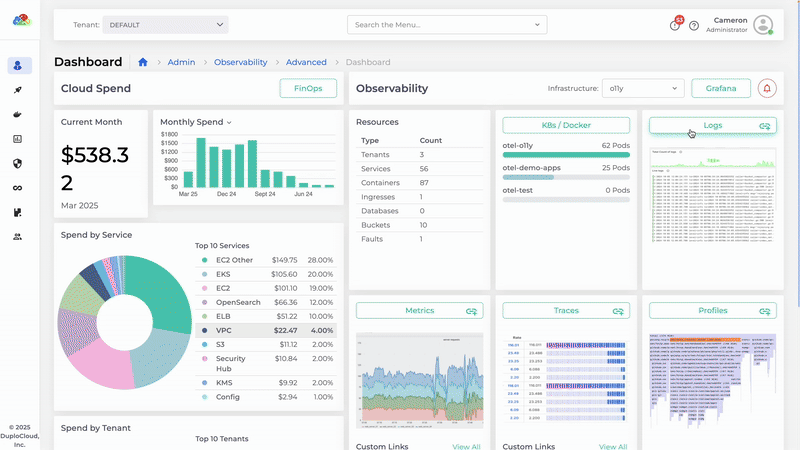Click the Metrics panel button
Viewport: 800px width, 450px height.
pyautogui.click(x=419, y=311)
